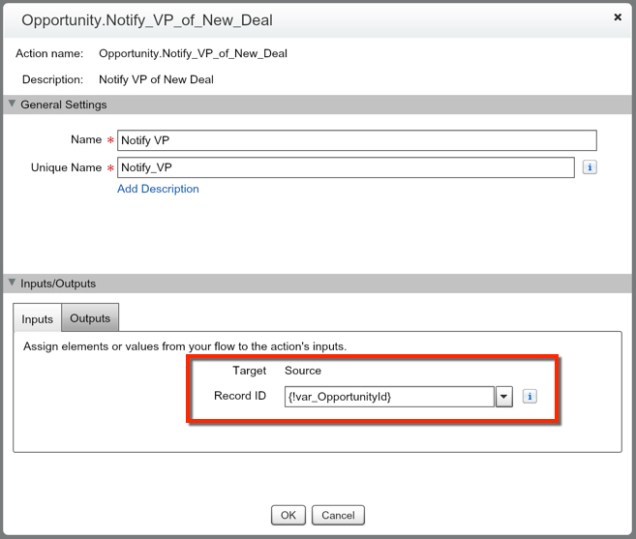The width and height of the screenshot is (636, 539).
Task: Focus the Unique Name field with Notify_VP
Action: (x=346, y=168)
